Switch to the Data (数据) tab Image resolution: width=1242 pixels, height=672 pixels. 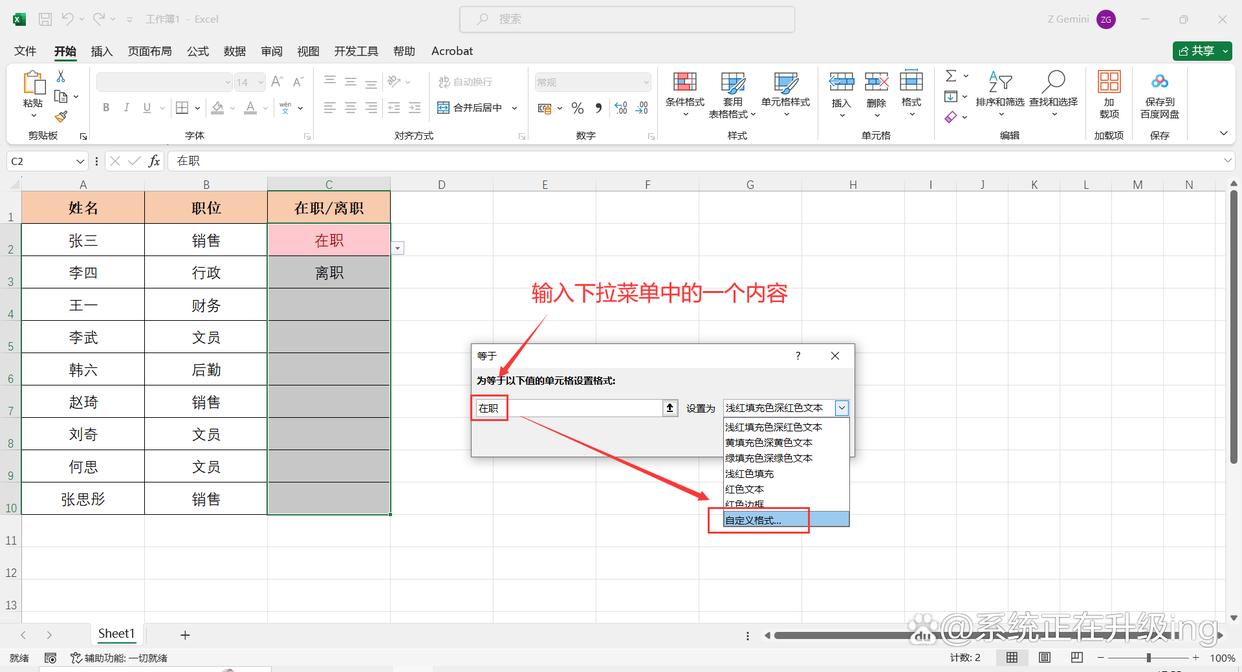pos(235,51)
